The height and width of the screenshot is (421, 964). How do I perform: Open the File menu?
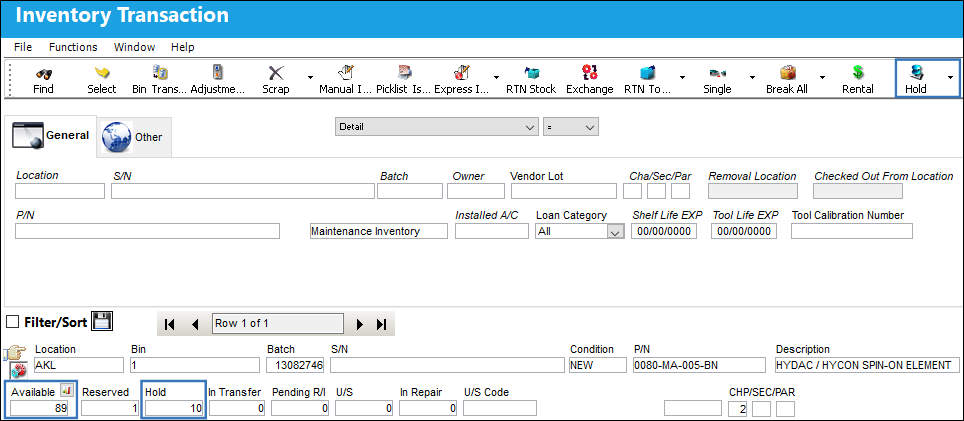(x=23, y=47)
